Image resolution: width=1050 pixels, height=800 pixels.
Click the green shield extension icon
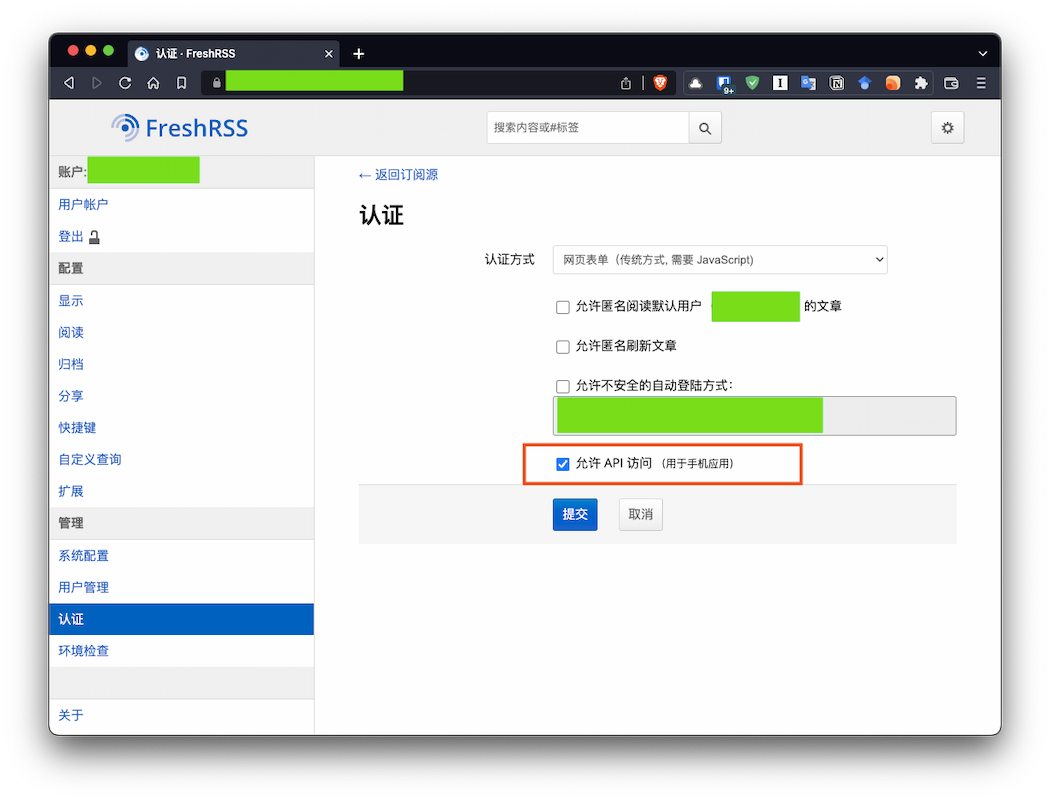click(752, 83)
